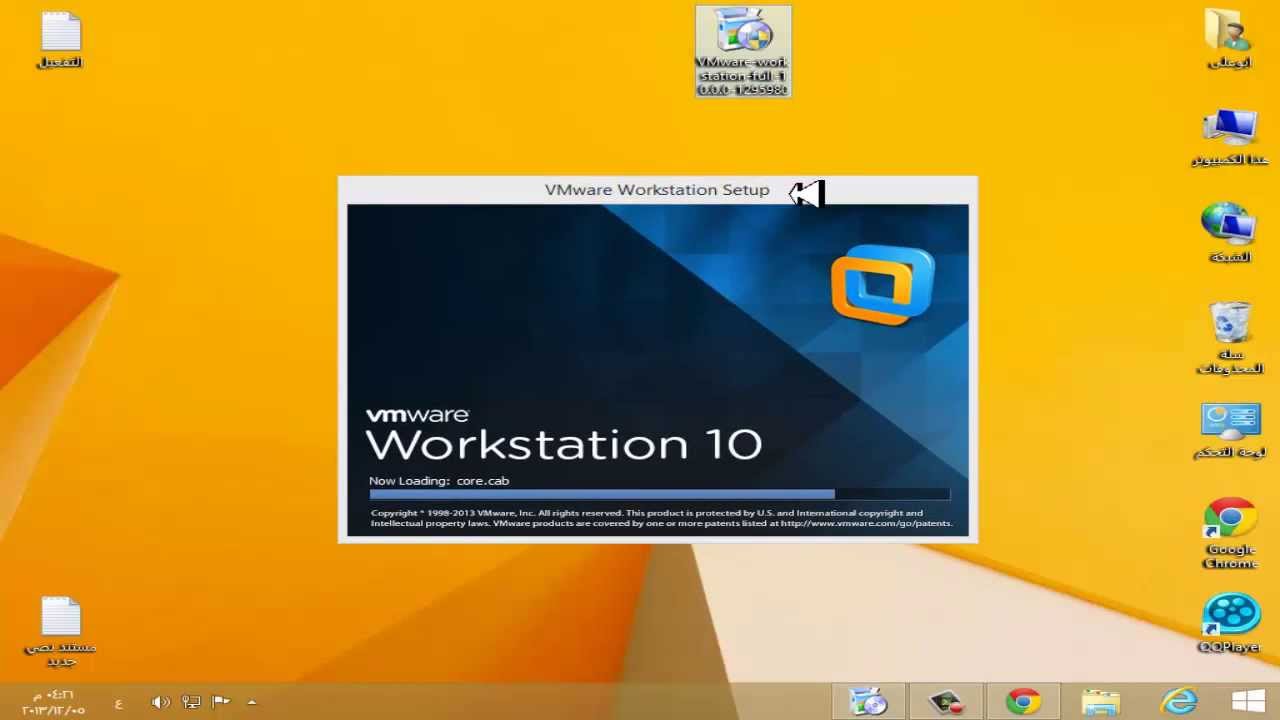The width and height of the screenshot is (1280, 720).
Task: Open File Explorer from the taskbar
Action: 1101,702
